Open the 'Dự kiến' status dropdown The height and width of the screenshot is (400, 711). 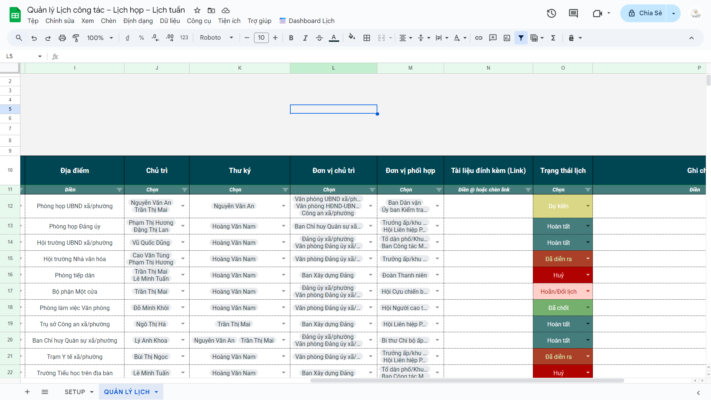[x=588, y=205]
